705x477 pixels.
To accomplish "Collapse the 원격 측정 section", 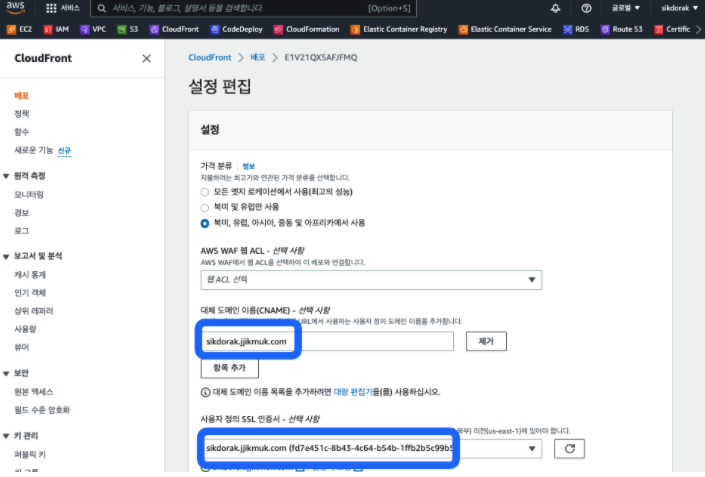I will pos(6,176).
